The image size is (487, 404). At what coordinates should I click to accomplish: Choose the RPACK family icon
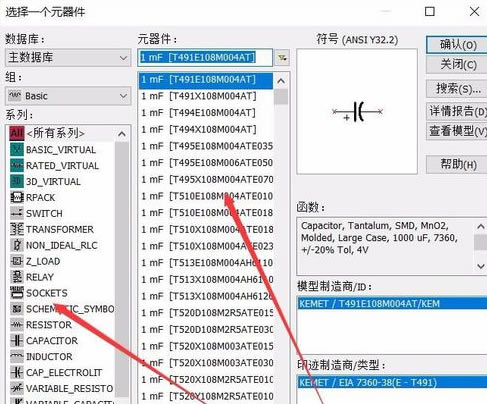(17, 197)
